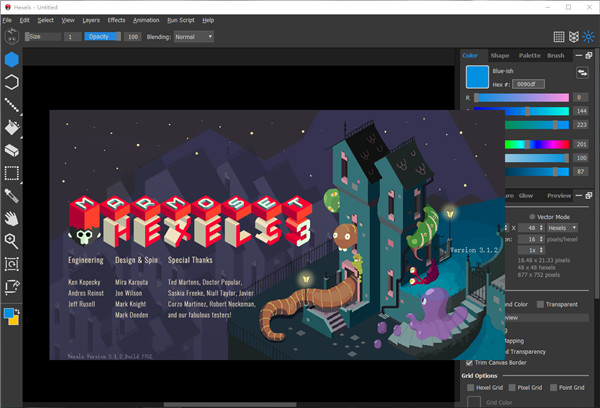This screenshot has width=600, height=408.
Task: Open the Blending mode Normal dropdown
Action: (x=193, y=37)
